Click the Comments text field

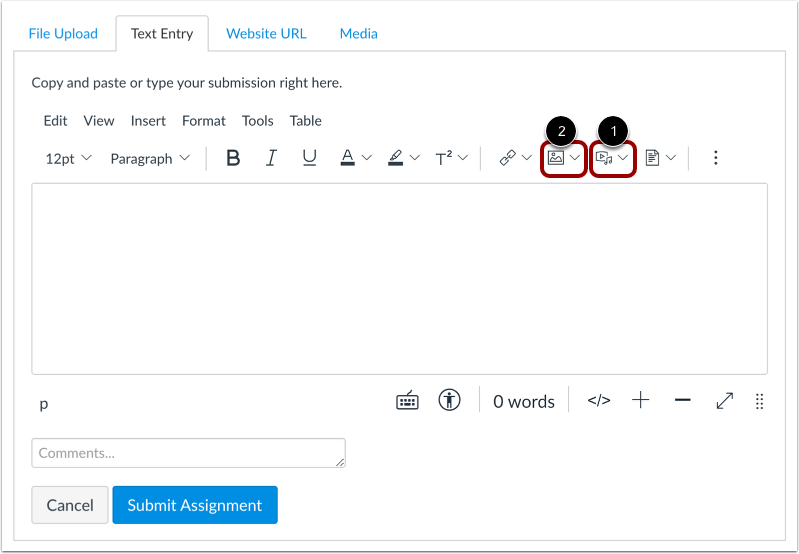pos(189,453)
